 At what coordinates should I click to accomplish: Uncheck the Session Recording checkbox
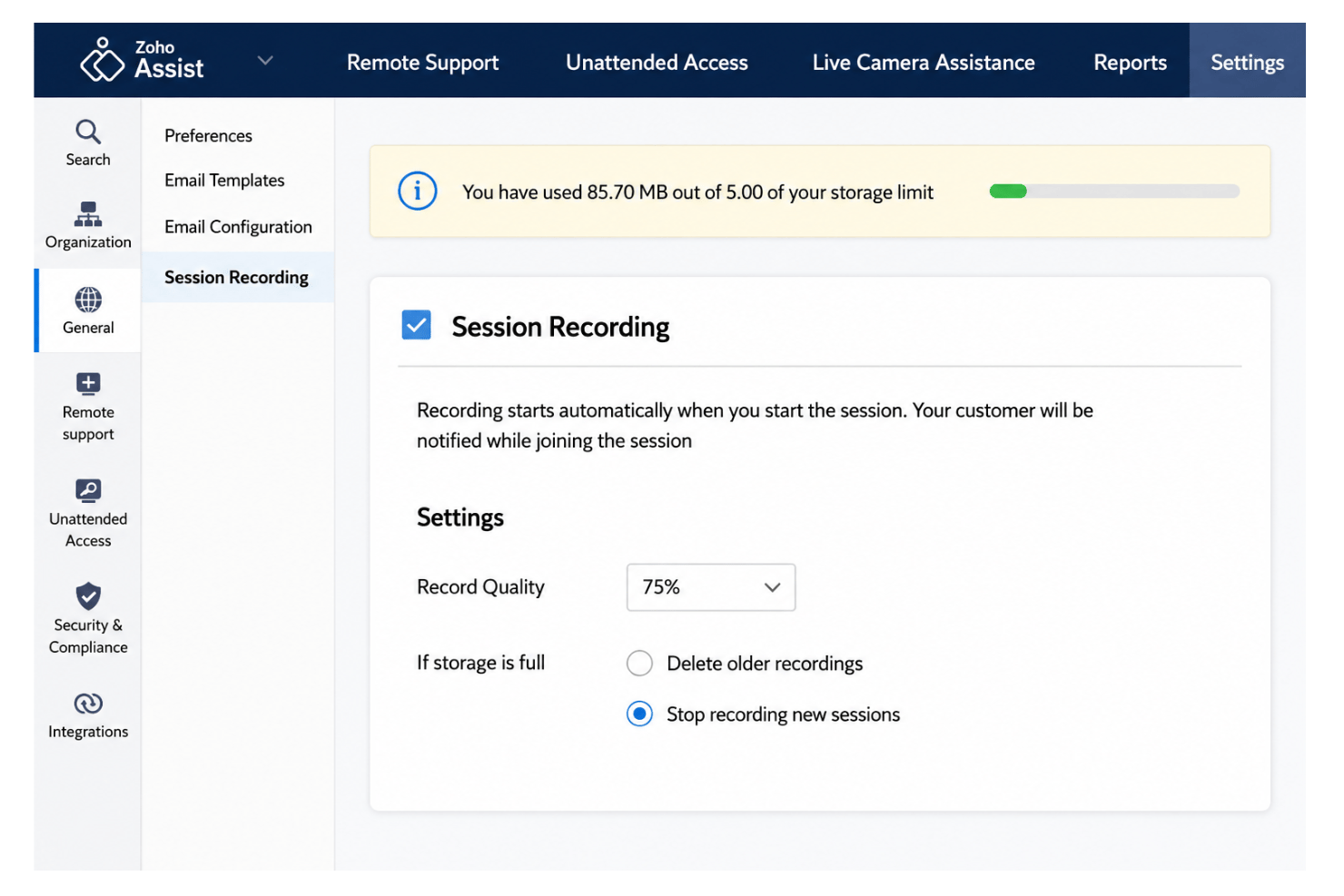pyautogui.click(x=417, y=325)
